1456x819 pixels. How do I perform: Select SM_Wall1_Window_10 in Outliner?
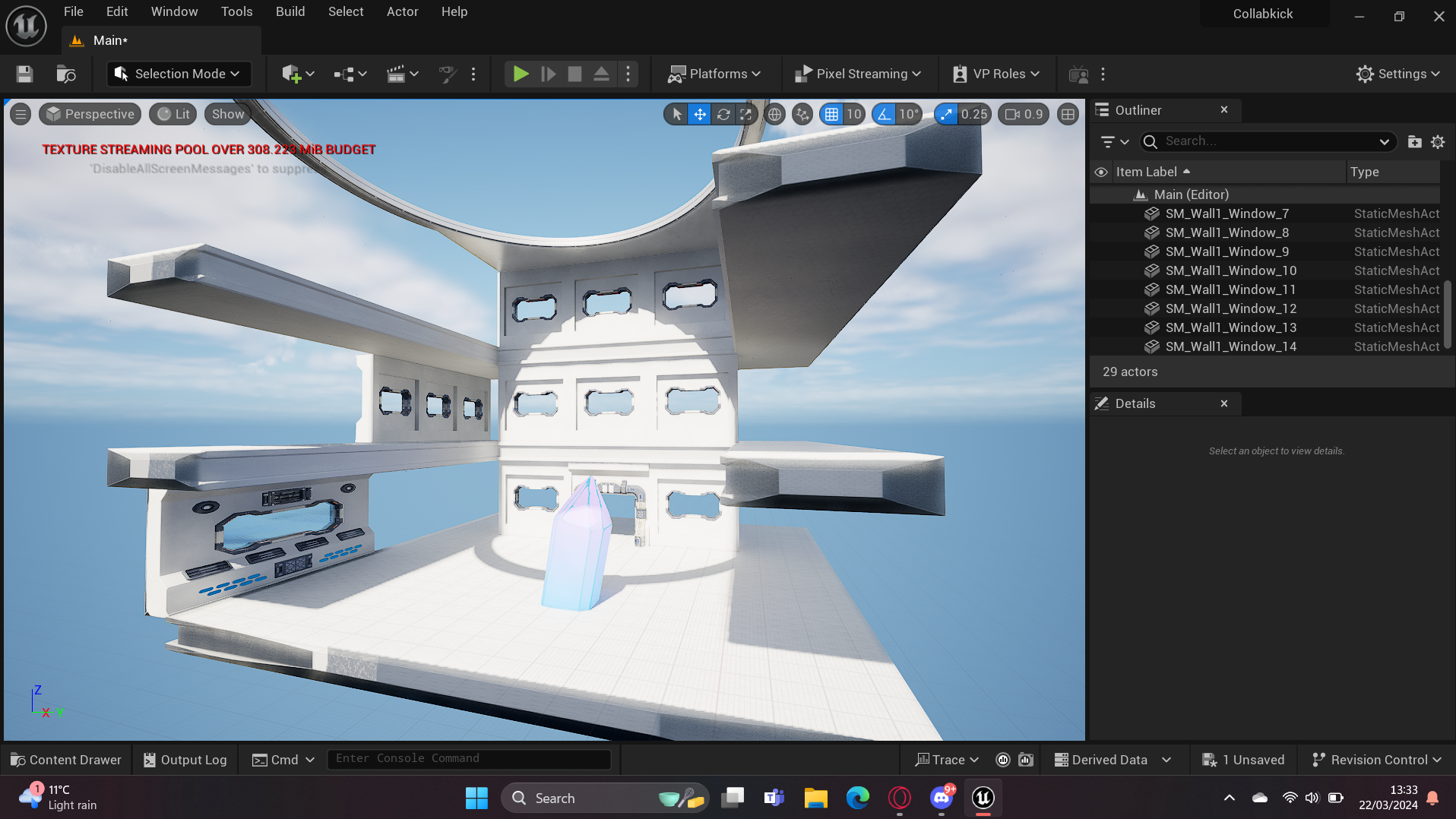[1265, 270]
